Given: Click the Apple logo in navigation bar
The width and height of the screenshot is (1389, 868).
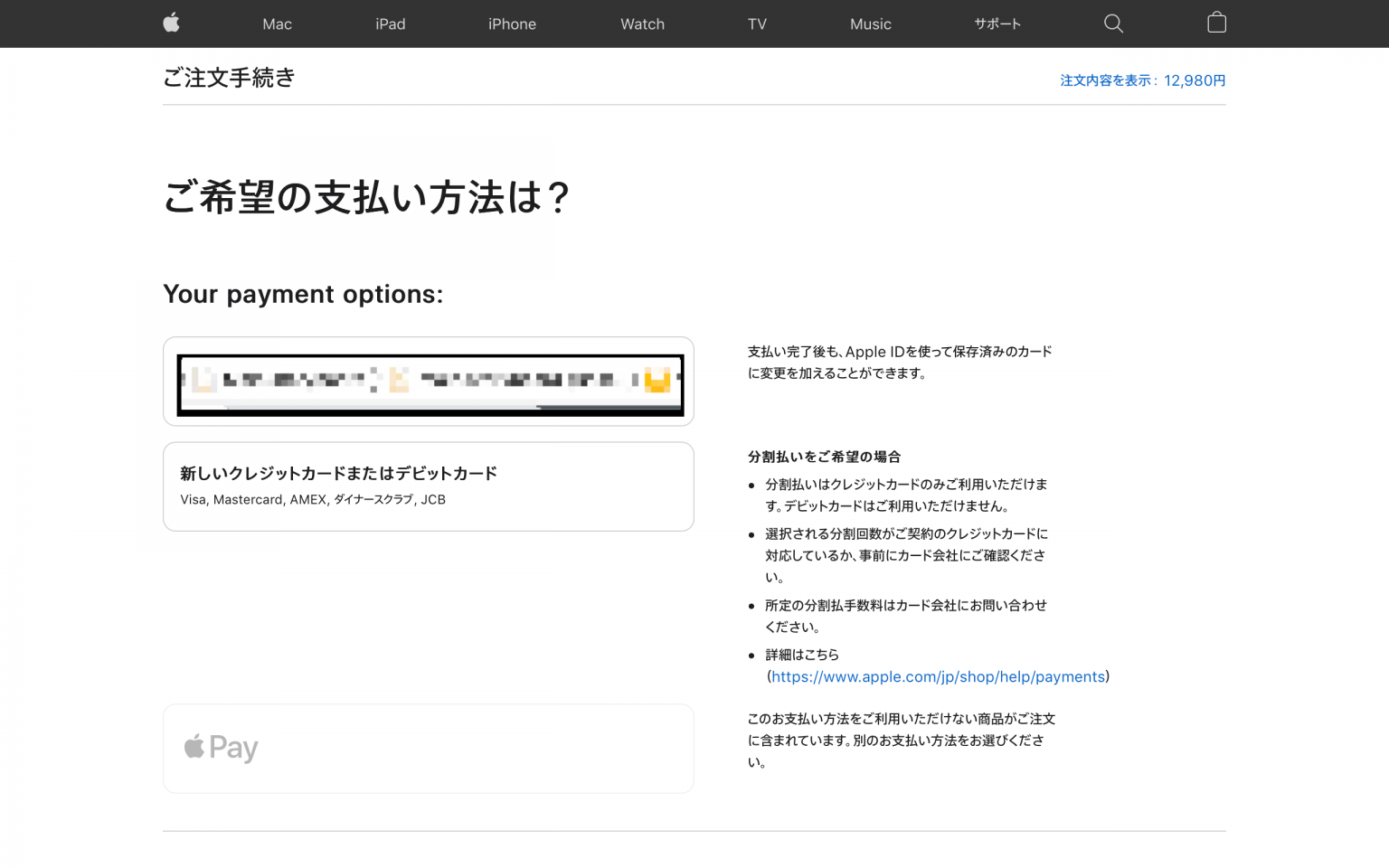Looking at the screenshot, I should (x=171, y=24).
